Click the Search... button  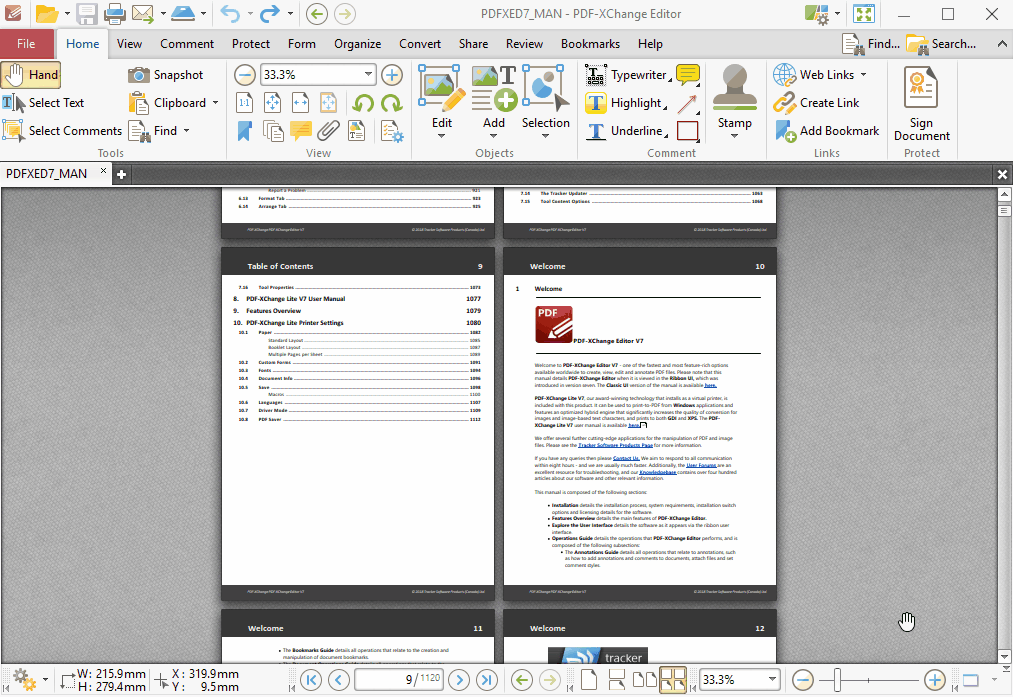[x=941, y=44]
